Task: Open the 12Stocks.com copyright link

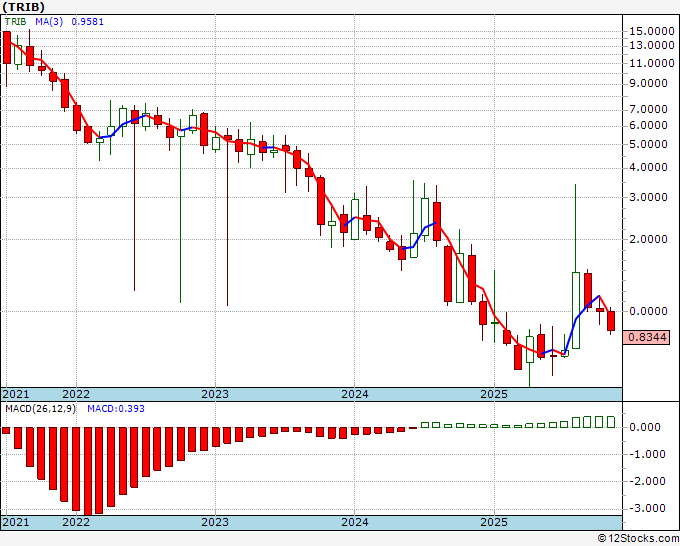Action: click(638, 539)
